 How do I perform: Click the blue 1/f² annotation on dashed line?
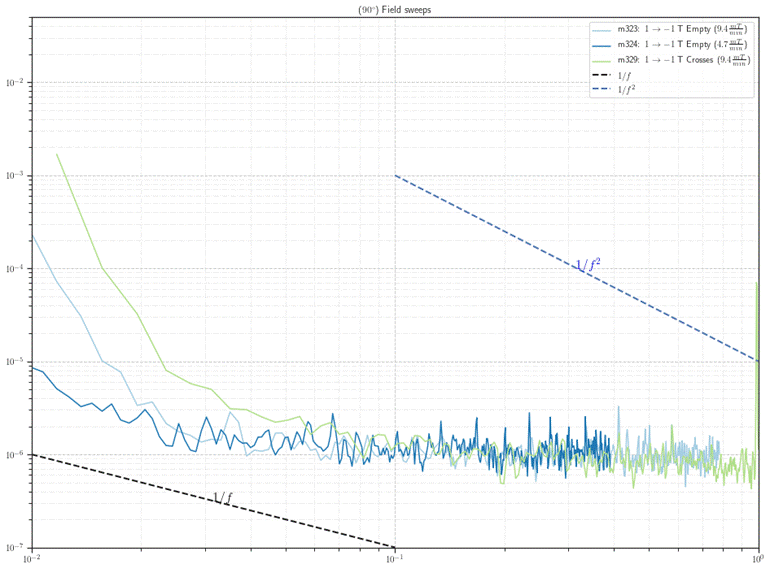pos(588,265)
